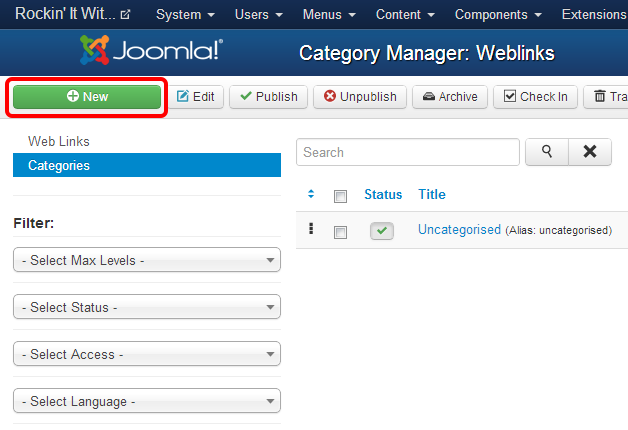Open Select Max Levels dropdown
Viewport: 628px width, 430px height.
(147, 260)
